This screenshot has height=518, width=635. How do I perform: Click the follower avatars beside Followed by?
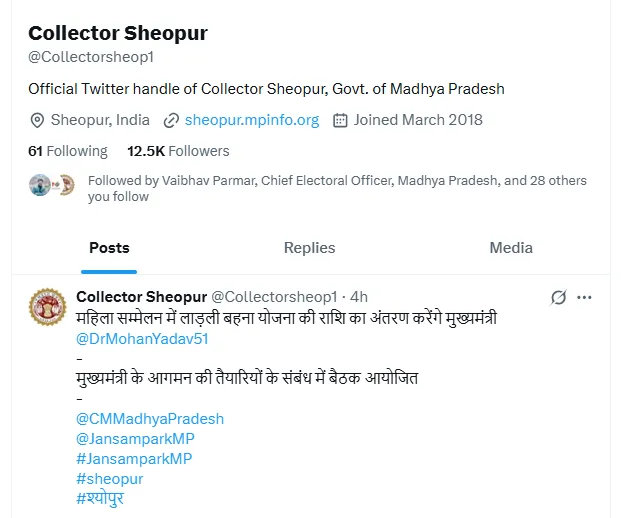52,185
